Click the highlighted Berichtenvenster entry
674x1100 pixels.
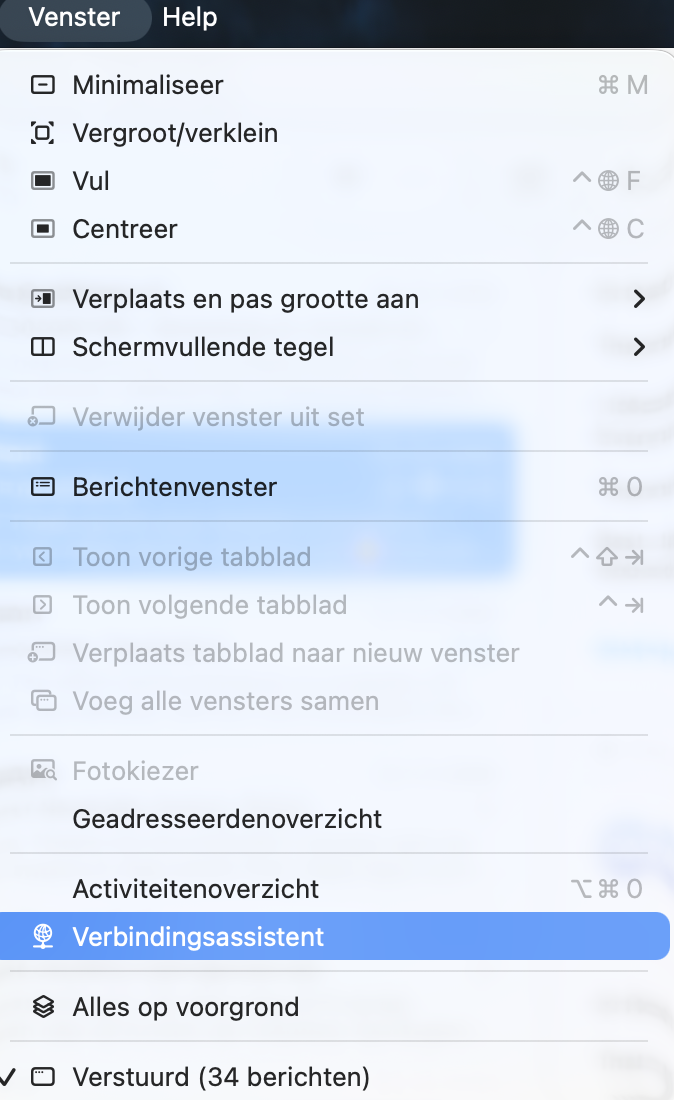tap(174, 487)
